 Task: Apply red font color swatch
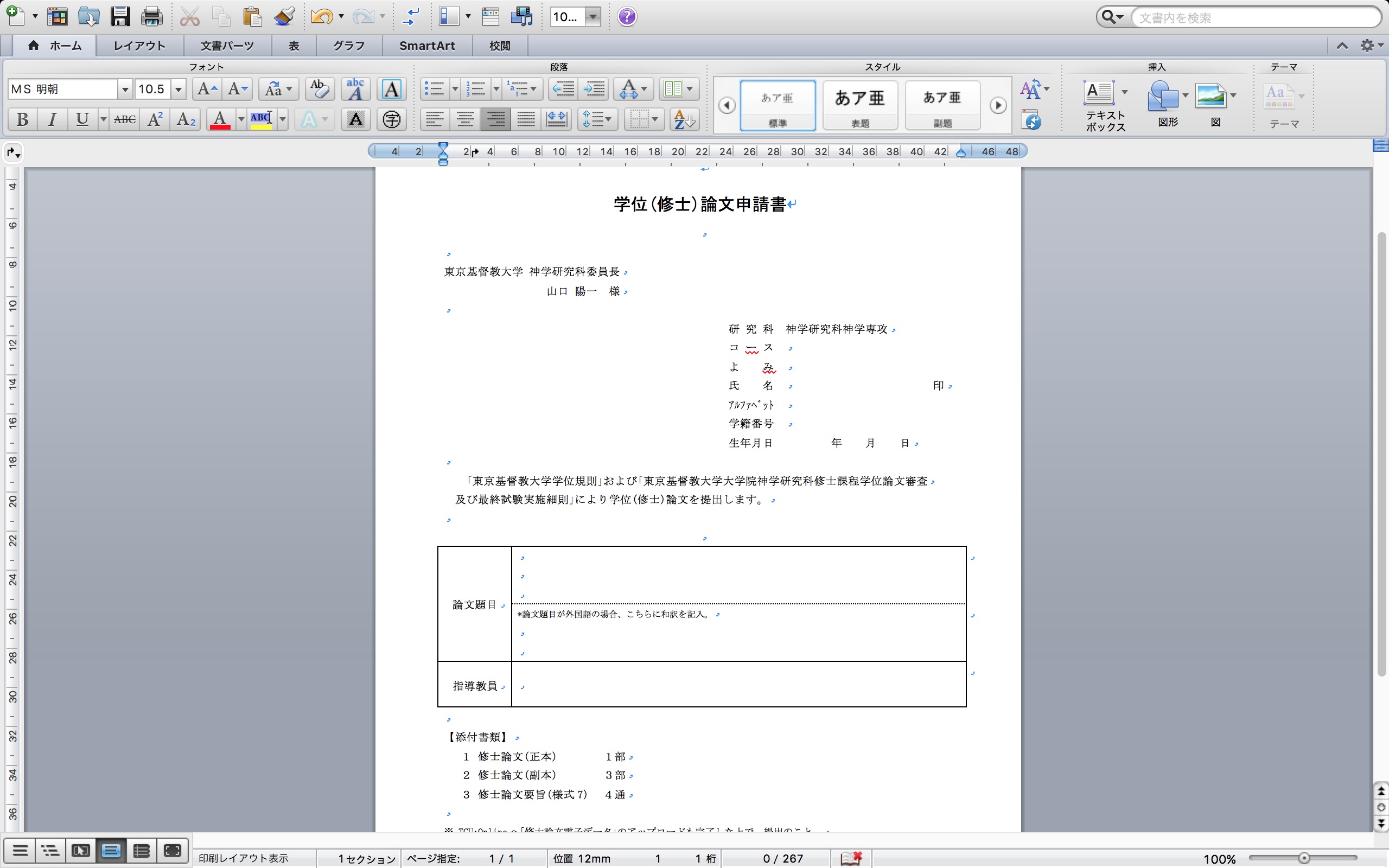click(220, 119)
